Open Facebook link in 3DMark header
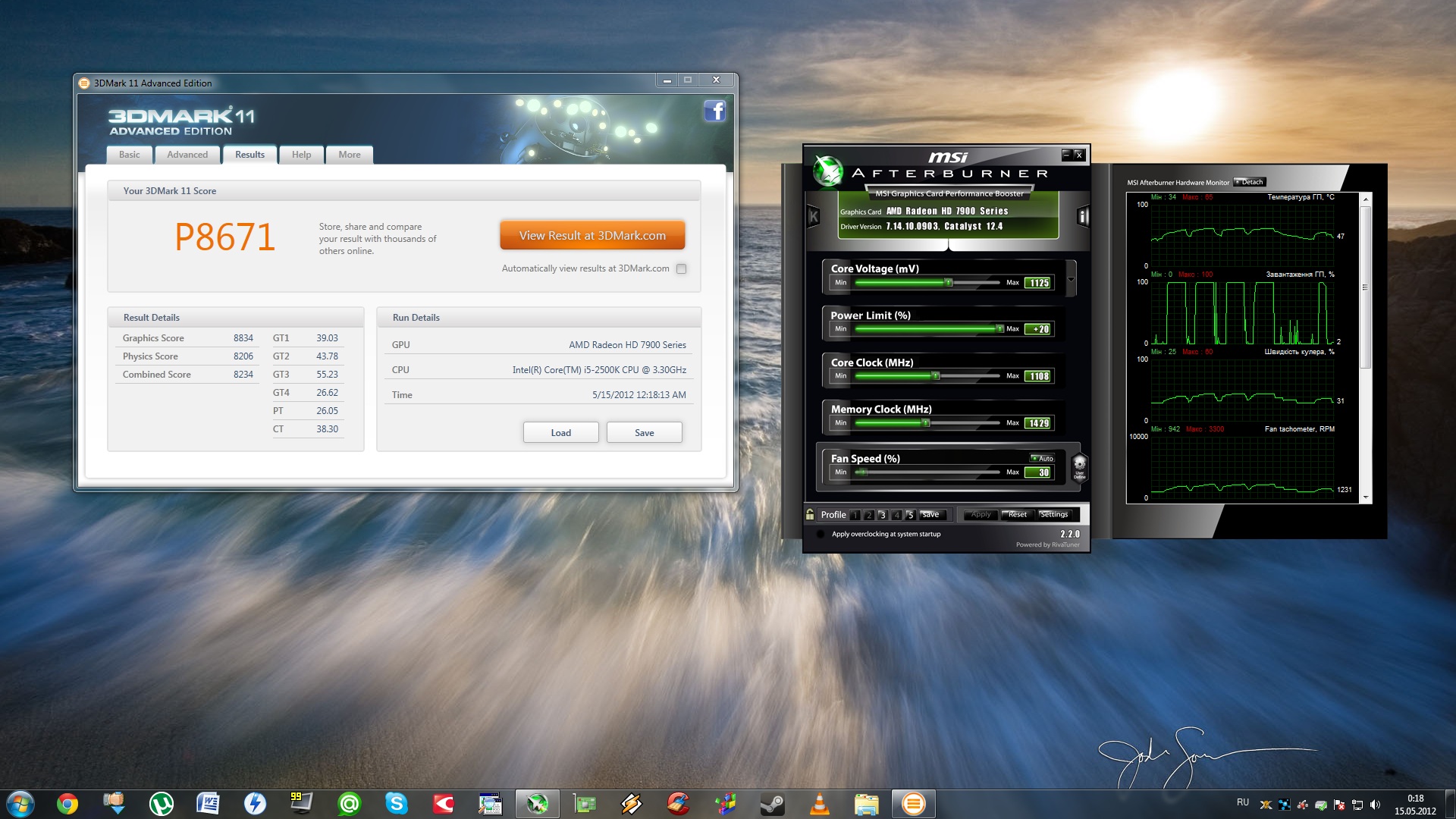 pyautogui.click(x=714, y=111)
